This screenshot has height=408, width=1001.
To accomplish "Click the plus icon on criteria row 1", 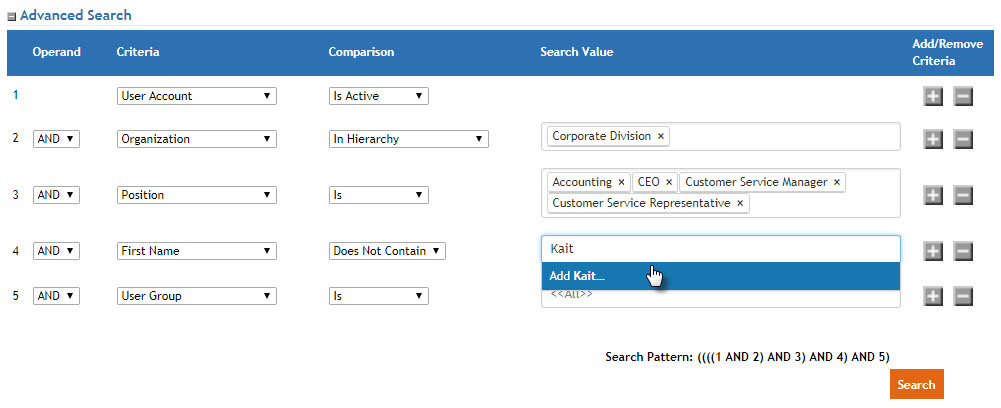I will tap(932, 96).
